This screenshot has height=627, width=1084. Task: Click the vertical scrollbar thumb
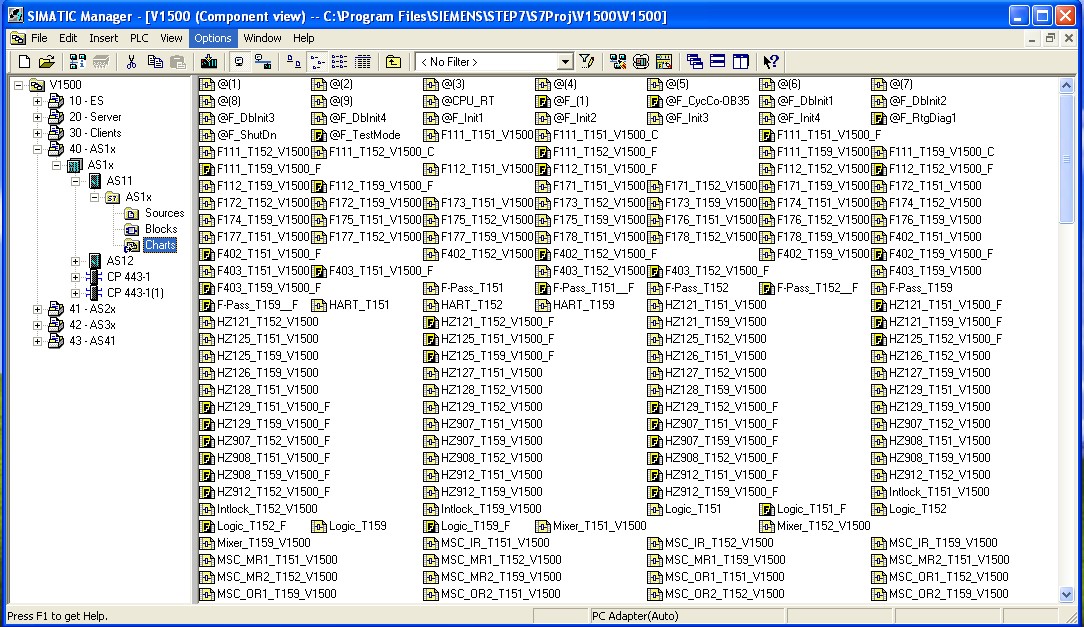point(1067,159)
